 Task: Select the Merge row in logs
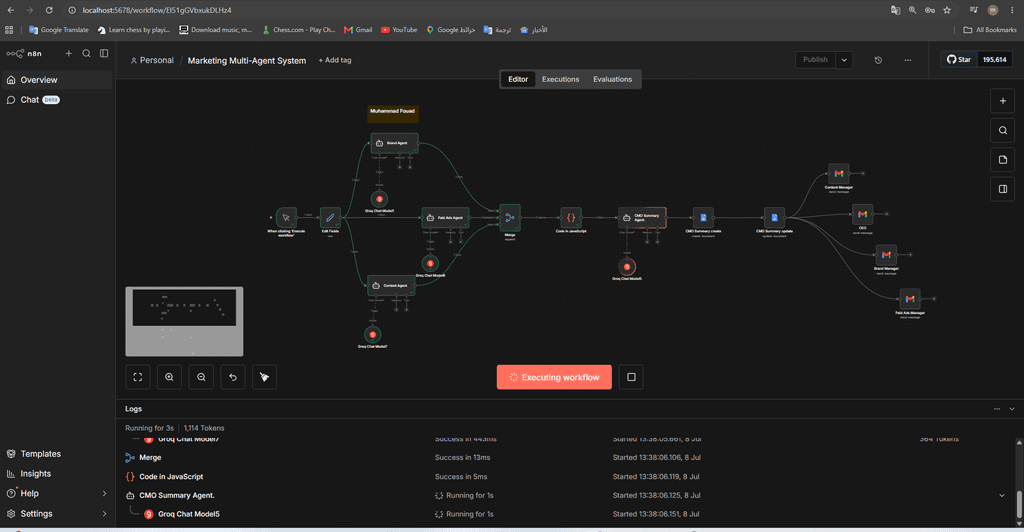click(x=567, y=458)
